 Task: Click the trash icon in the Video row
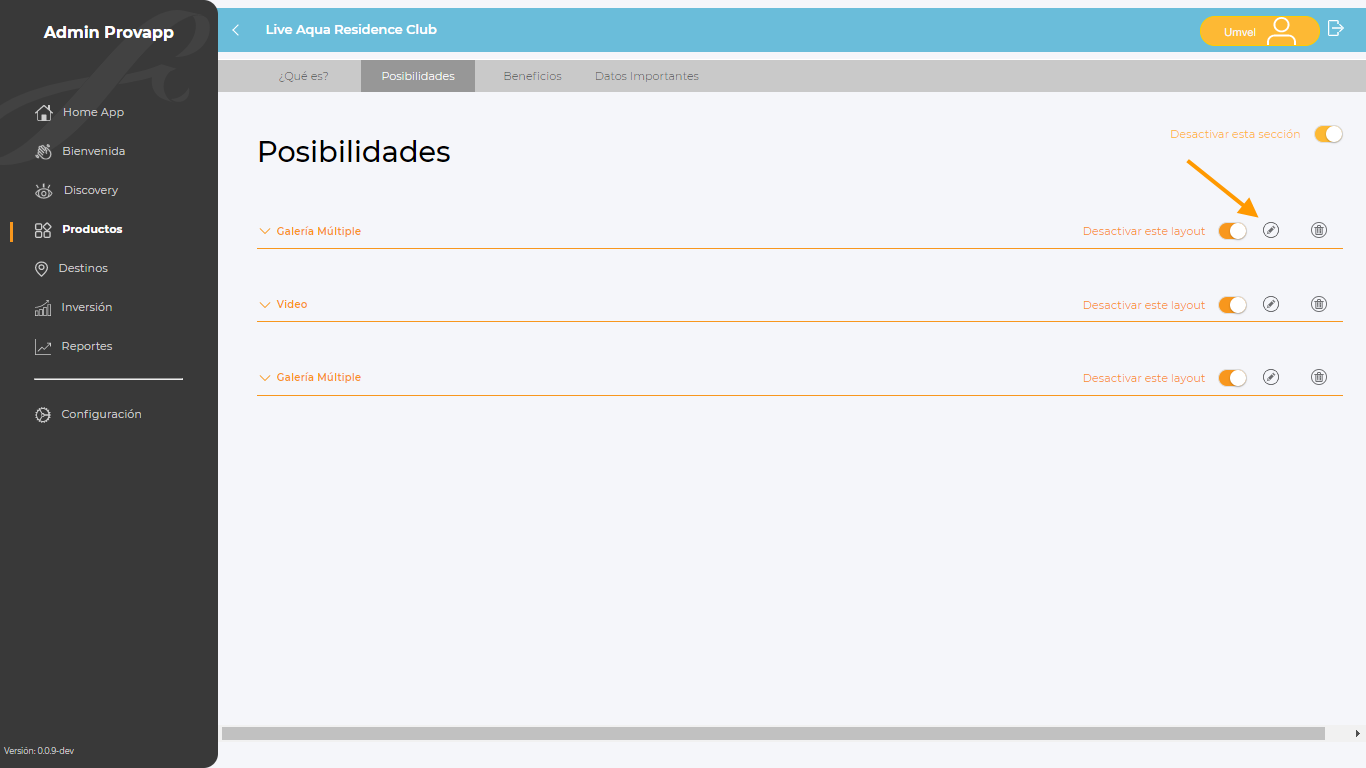point(1319,304)
